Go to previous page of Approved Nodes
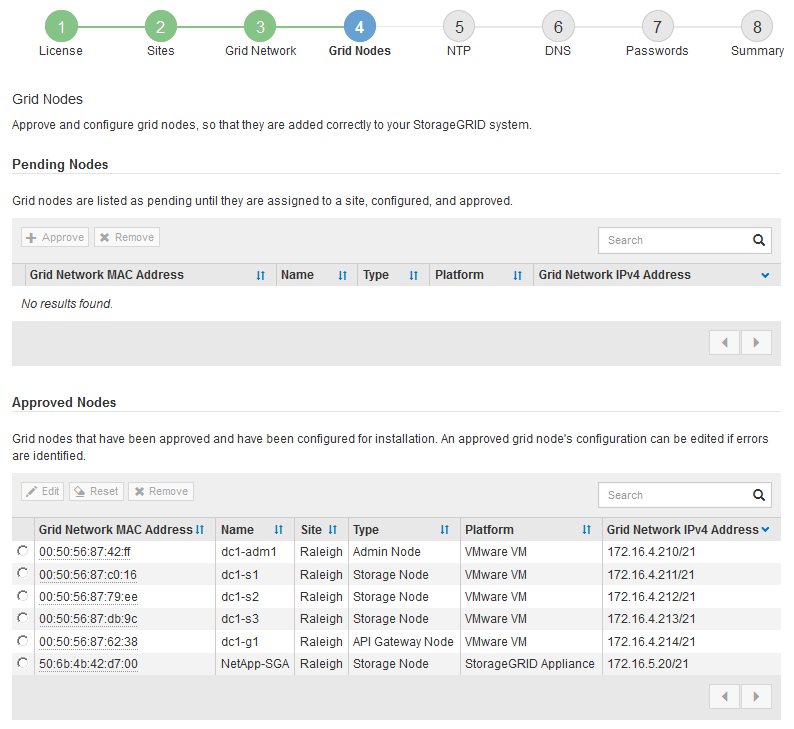Screen dimensions: 794x729 click(x=724, y=696)
